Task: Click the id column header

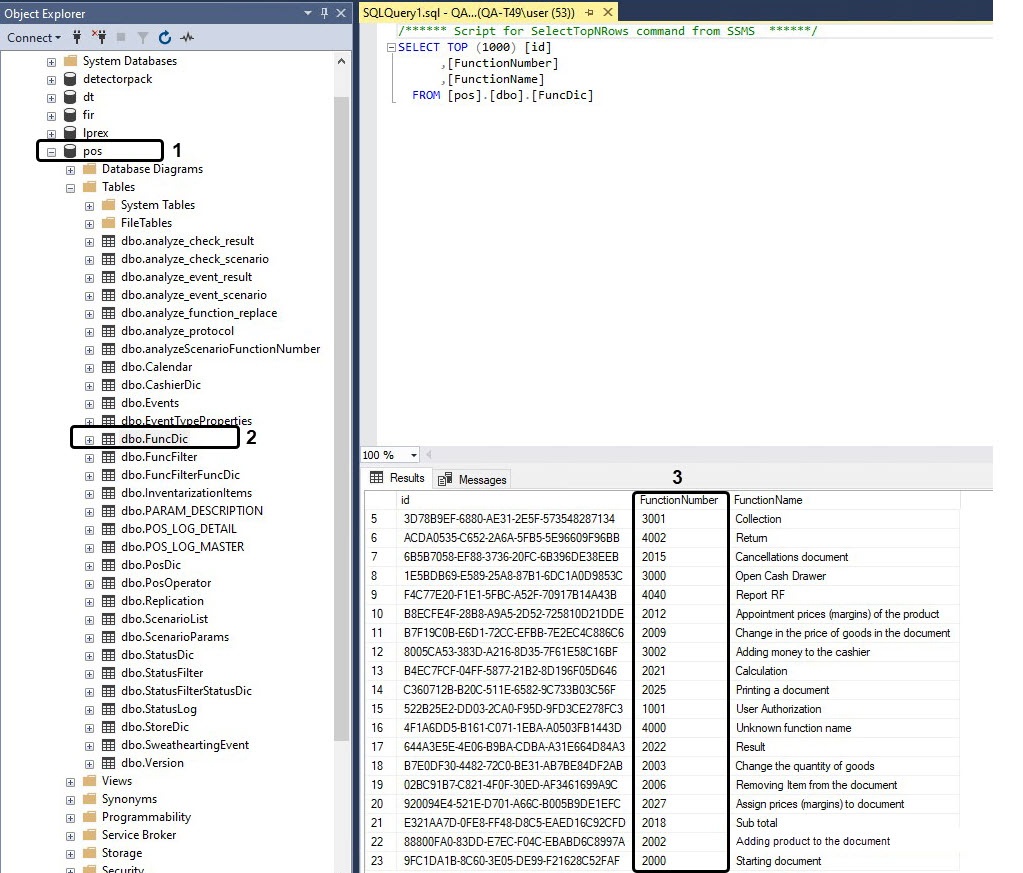Action: click(405, 500)
